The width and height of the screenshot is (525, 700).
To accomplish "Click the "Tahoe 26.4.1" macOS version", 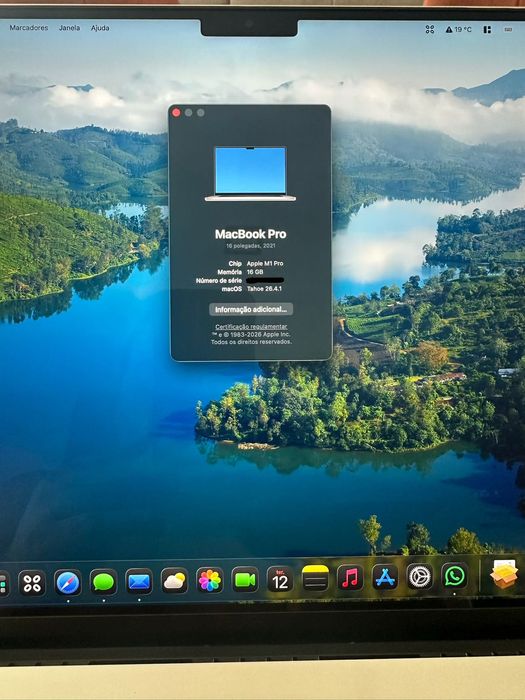I will tap(264, 289).
